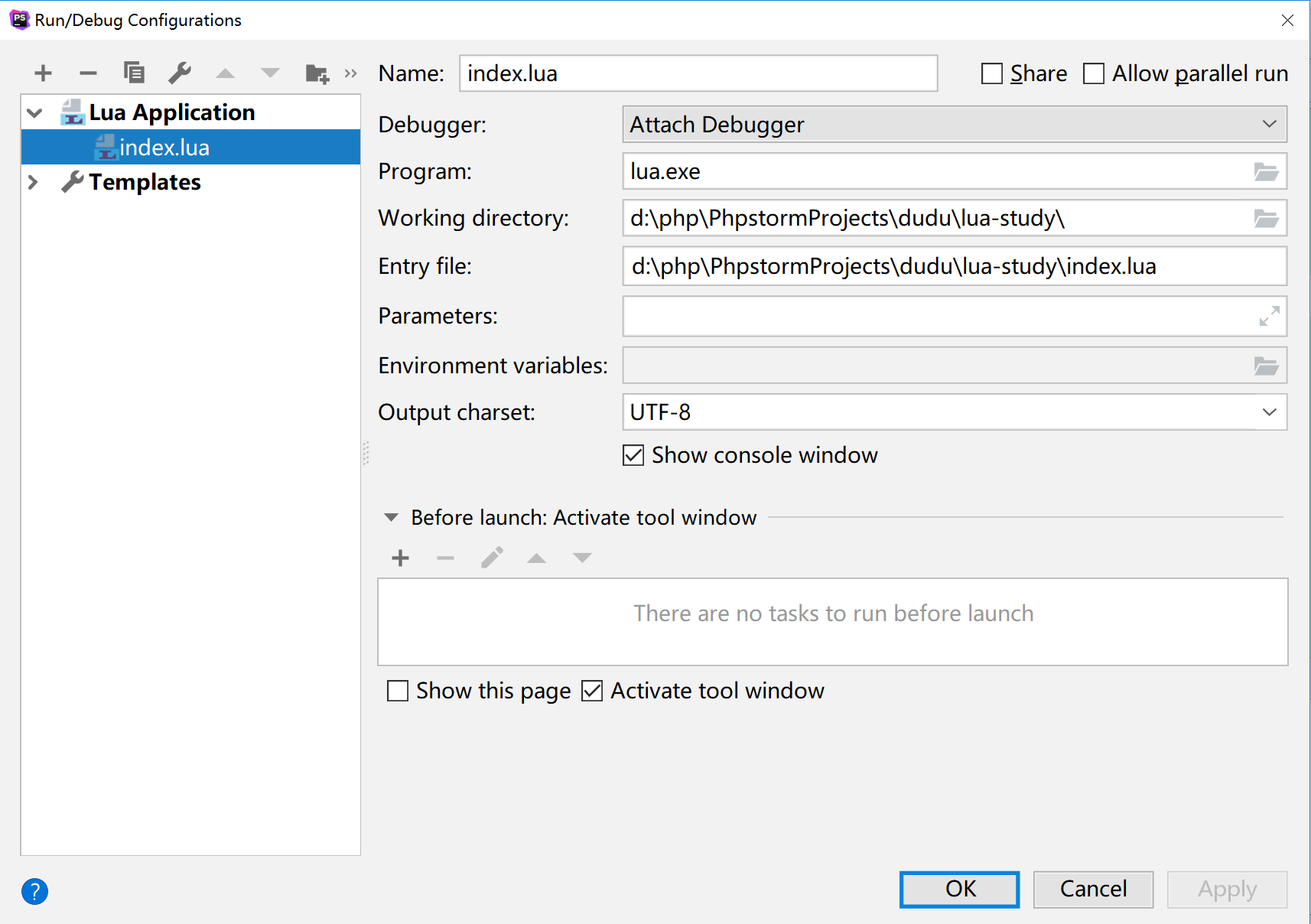
Task: Open the Output charset dropdown
Action: click(955, 412)
